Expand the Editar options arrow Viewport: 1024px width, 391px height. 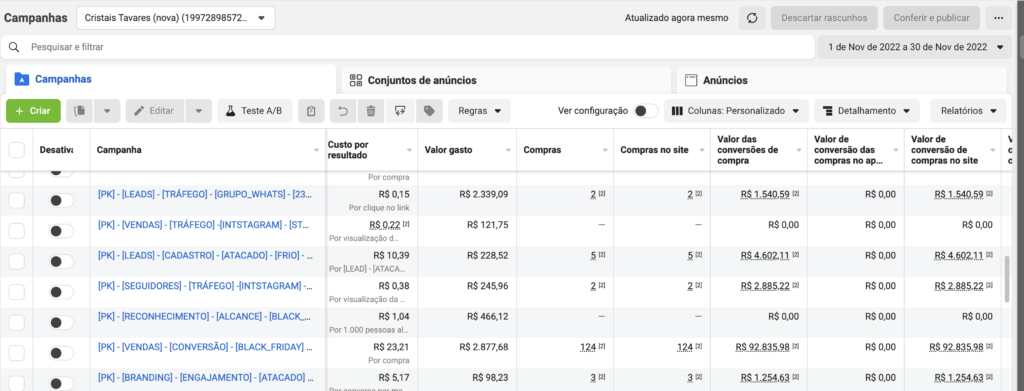point(199,111)
